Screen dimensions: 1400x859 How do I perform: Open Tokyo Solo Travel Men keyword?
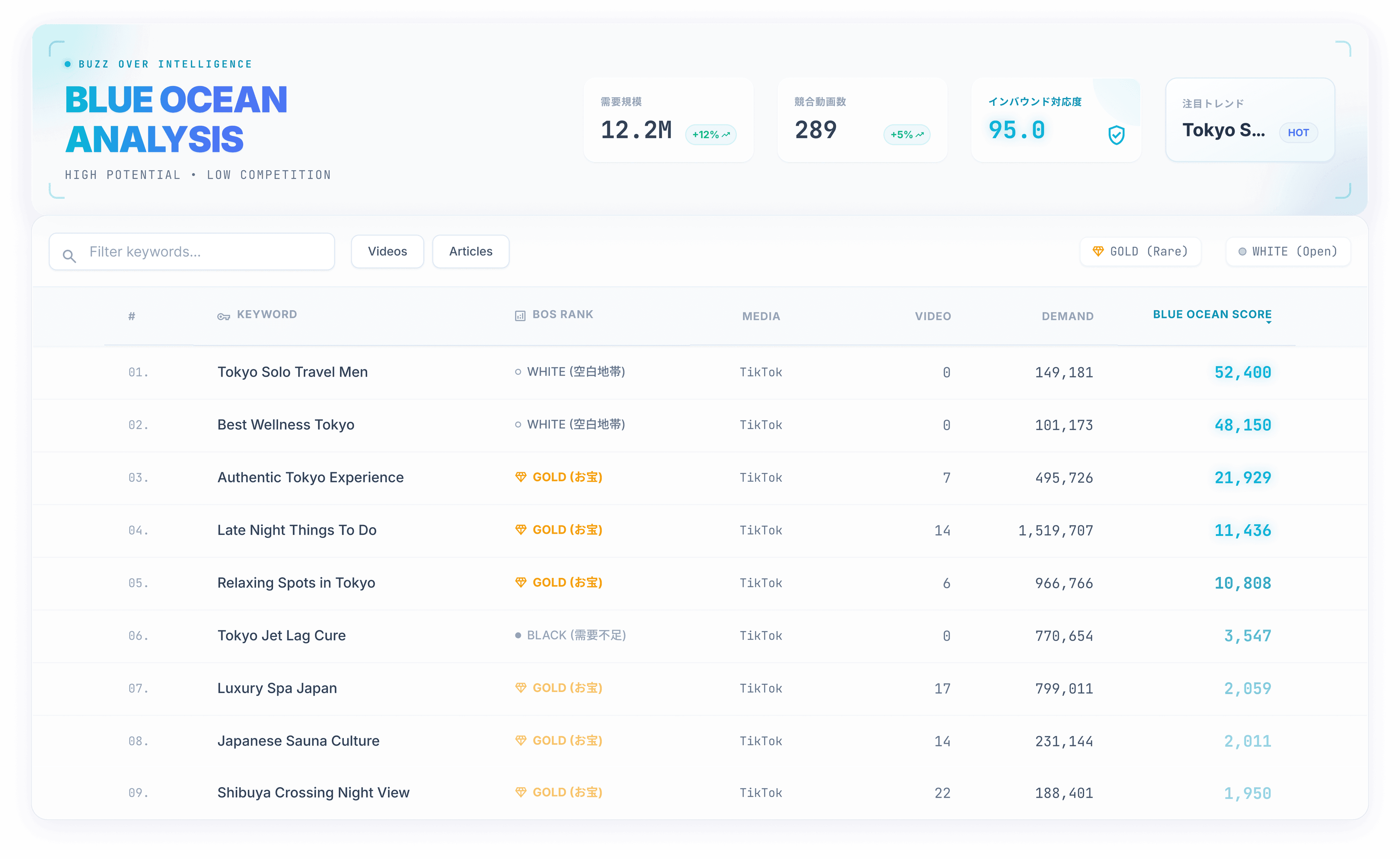[x=292, y=372]
